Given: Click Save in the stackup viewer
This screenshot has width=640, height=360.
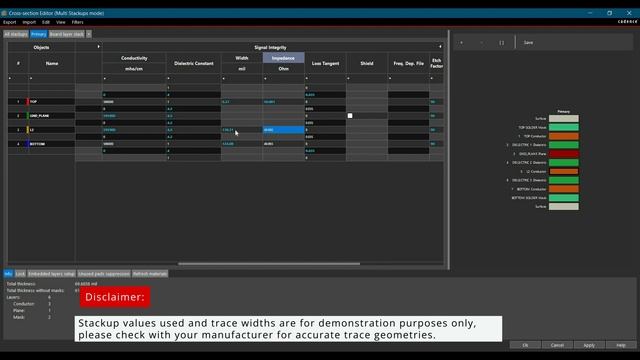Looking at the screenshot, I should coord(528,42).
